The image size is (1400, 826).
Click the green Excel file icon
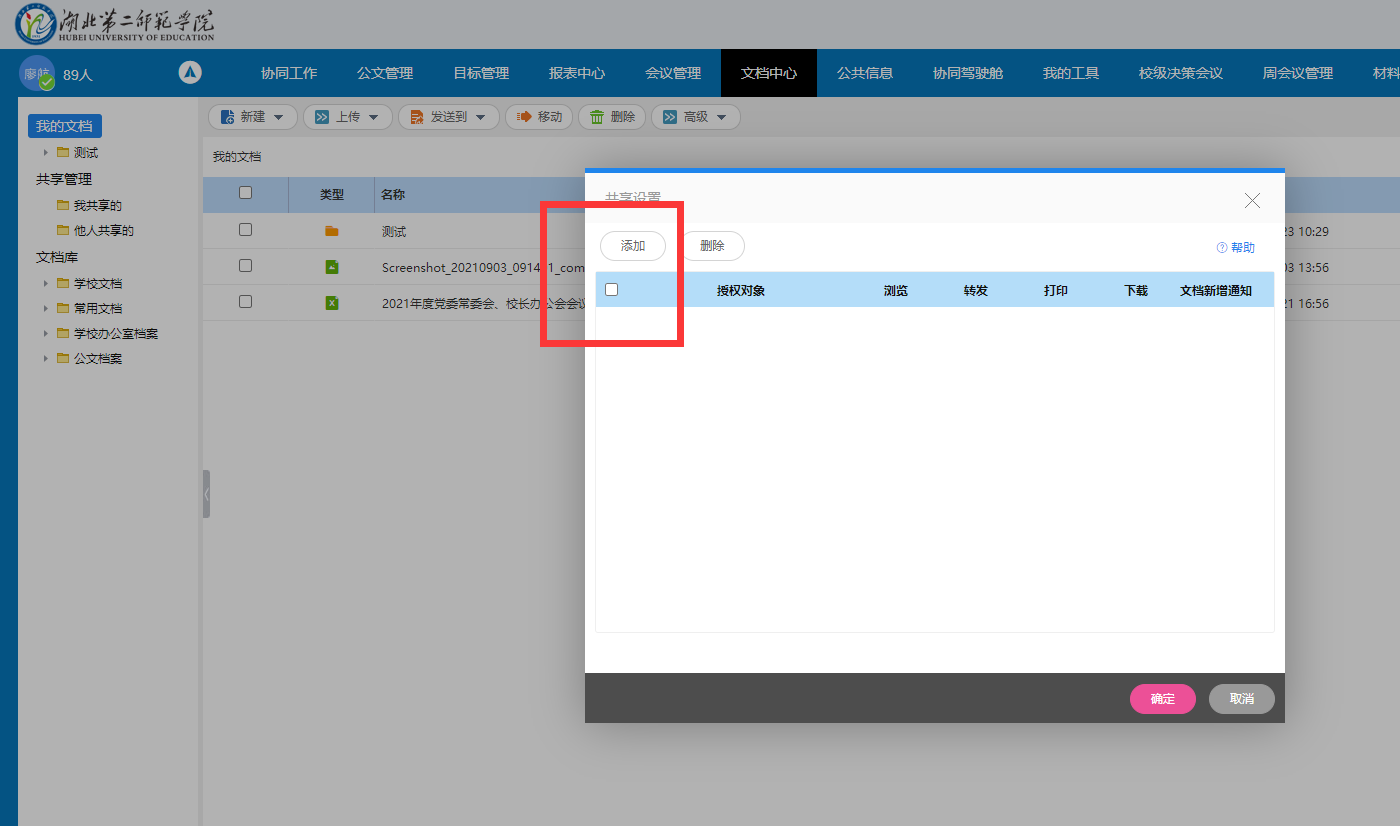pos(332,303)
